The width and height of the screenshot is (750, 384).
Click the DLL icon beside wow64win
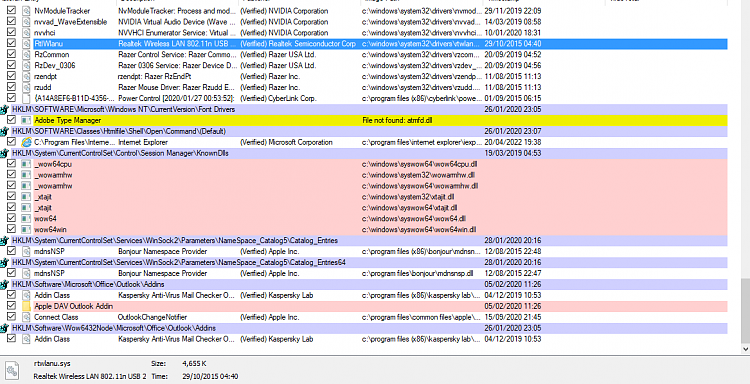[x=26, y=230]
